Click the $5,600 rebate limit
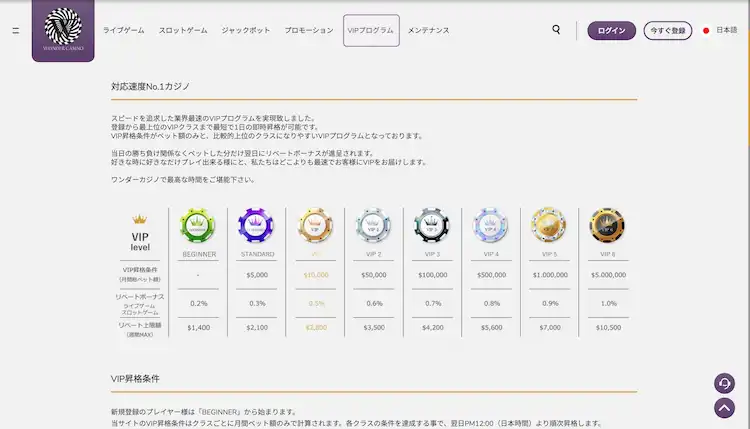Screen dimensions: 750x429 (491, 328)
